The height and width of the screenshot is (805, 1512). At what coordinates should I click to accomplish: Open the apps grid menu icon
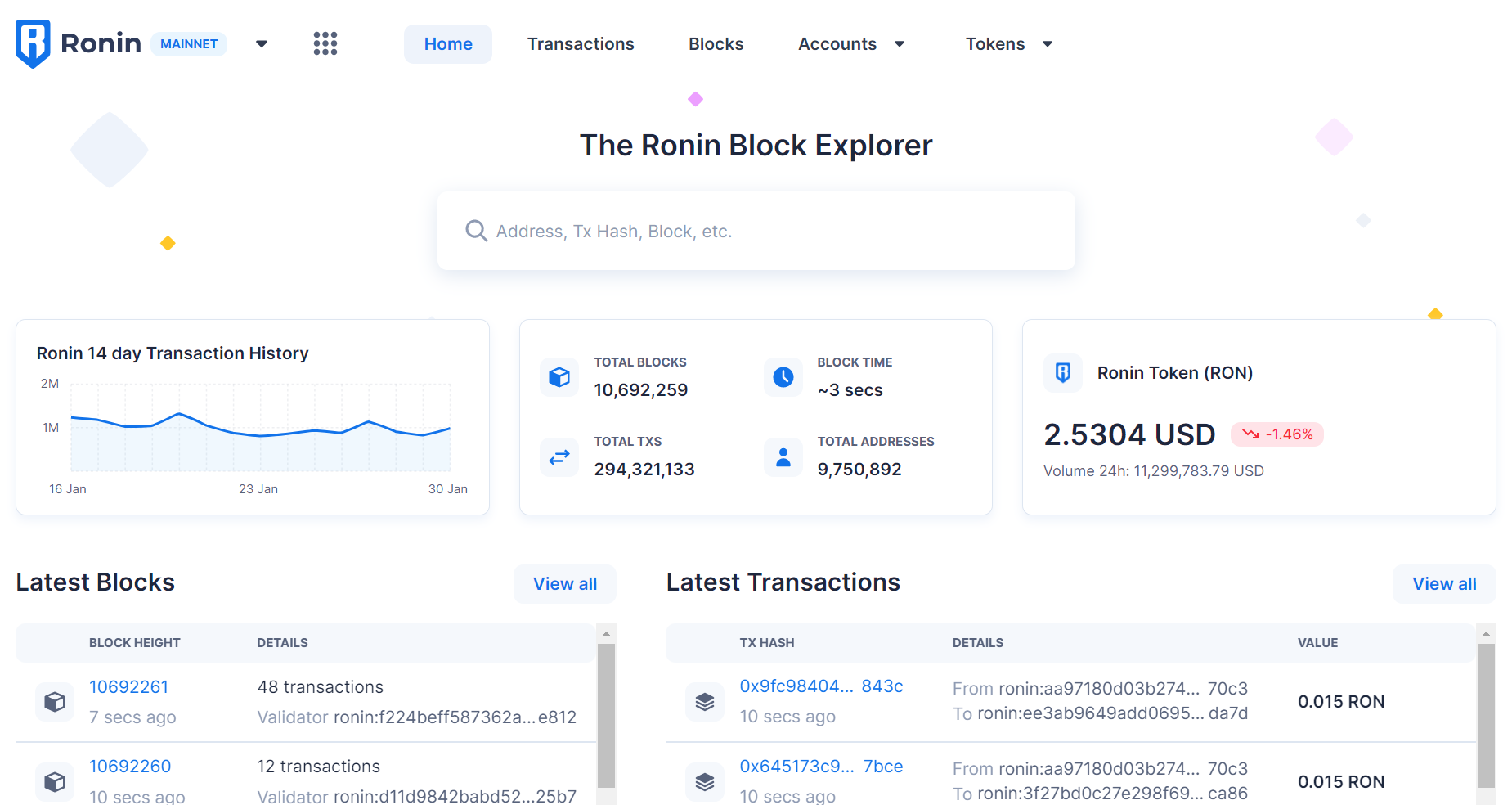pos(325,43)
